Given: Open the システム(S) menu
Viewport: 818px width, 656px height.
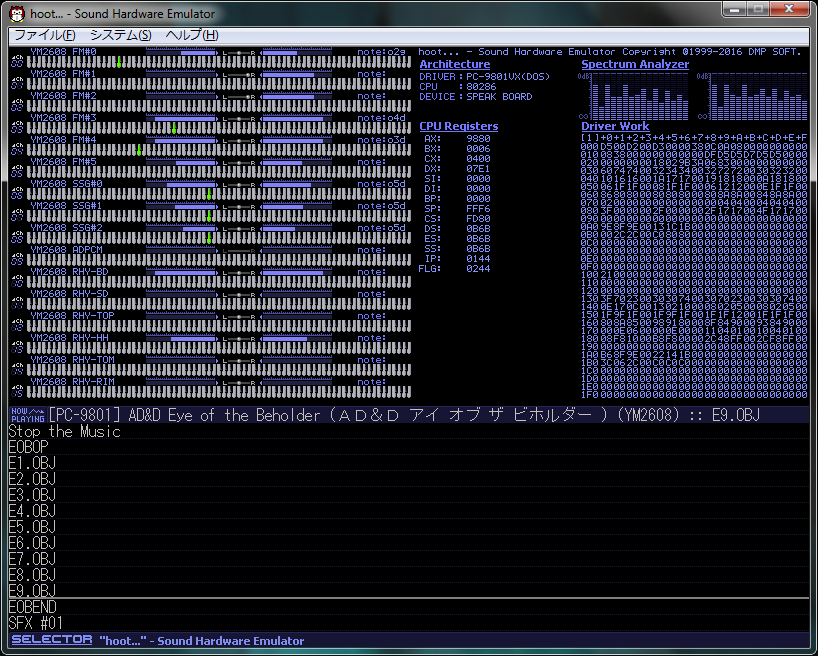Looking at the screenshot, I should click(x=120, y=35).
